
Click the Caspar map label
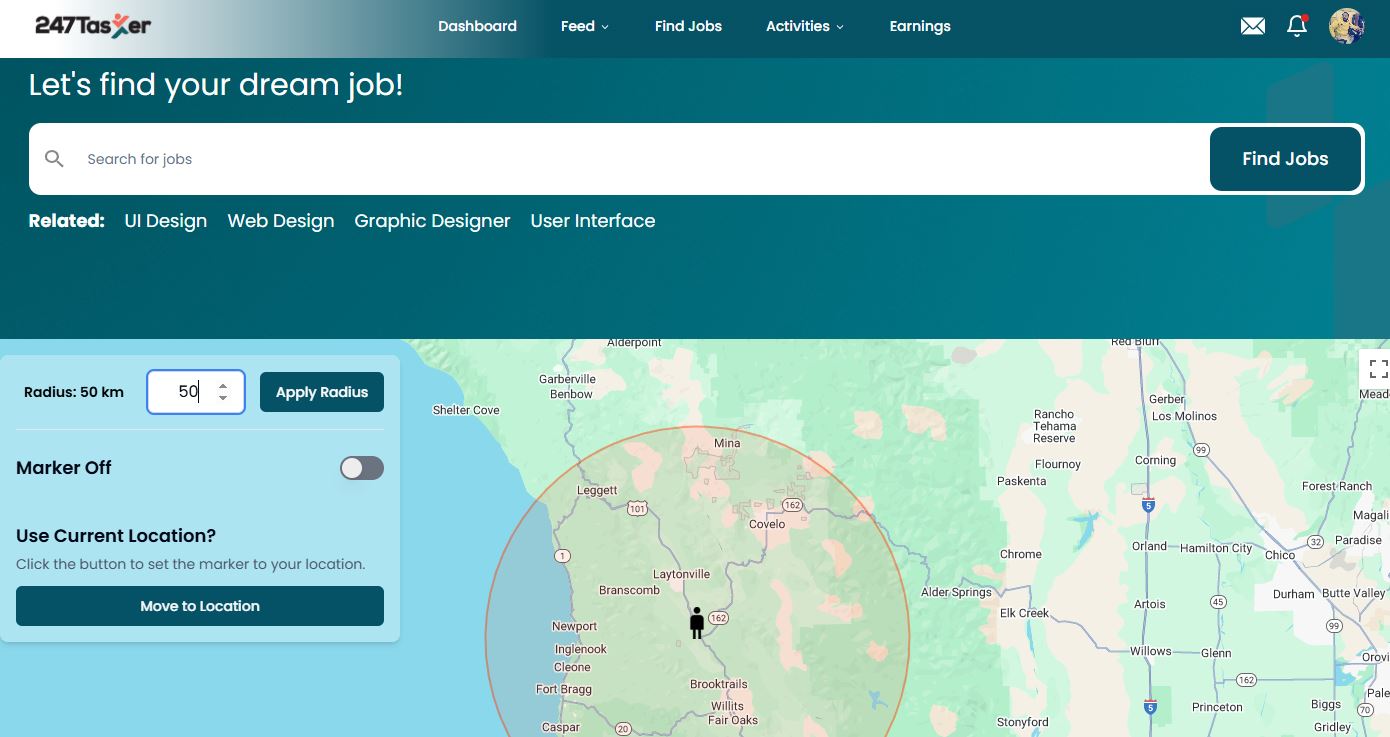pyautogui.click(x=560, y=728)
